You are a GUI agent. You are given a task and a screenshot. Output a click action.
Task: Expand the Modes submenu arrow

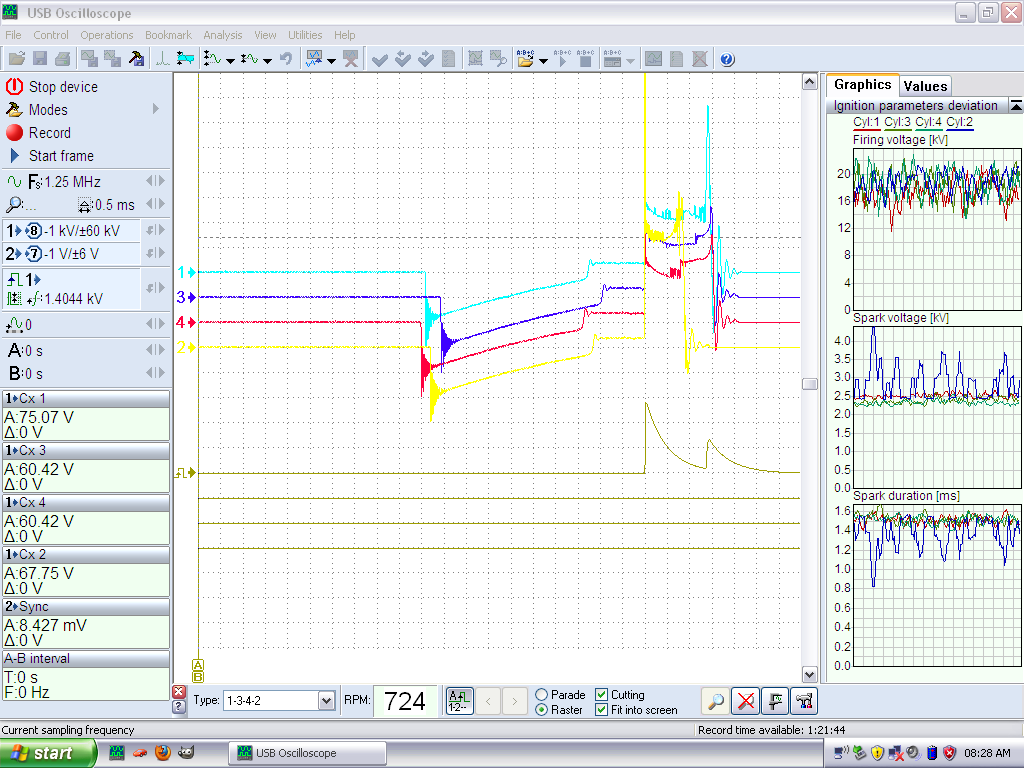click(x=156, y=109)
